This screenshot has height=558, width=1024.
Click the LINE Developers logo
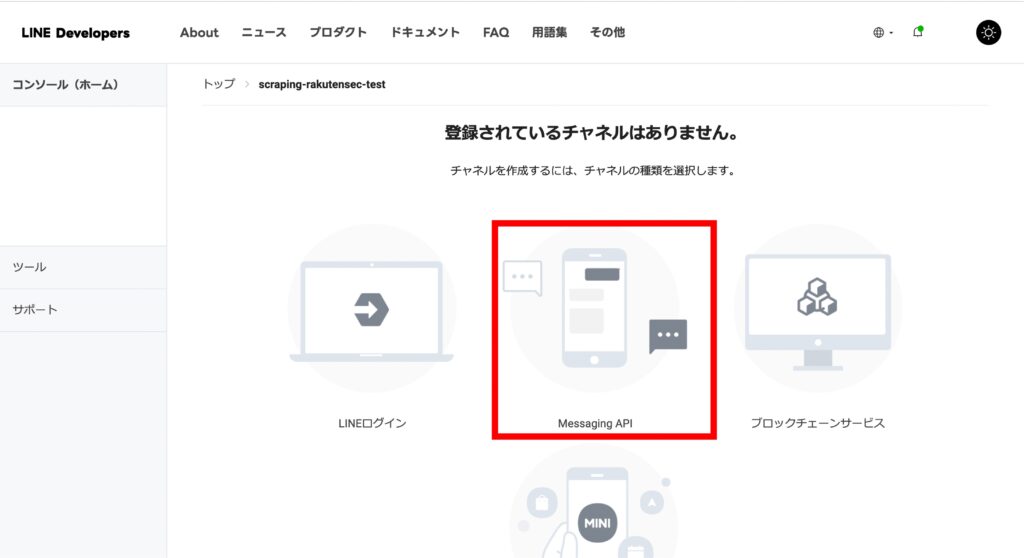coord(75,33)
